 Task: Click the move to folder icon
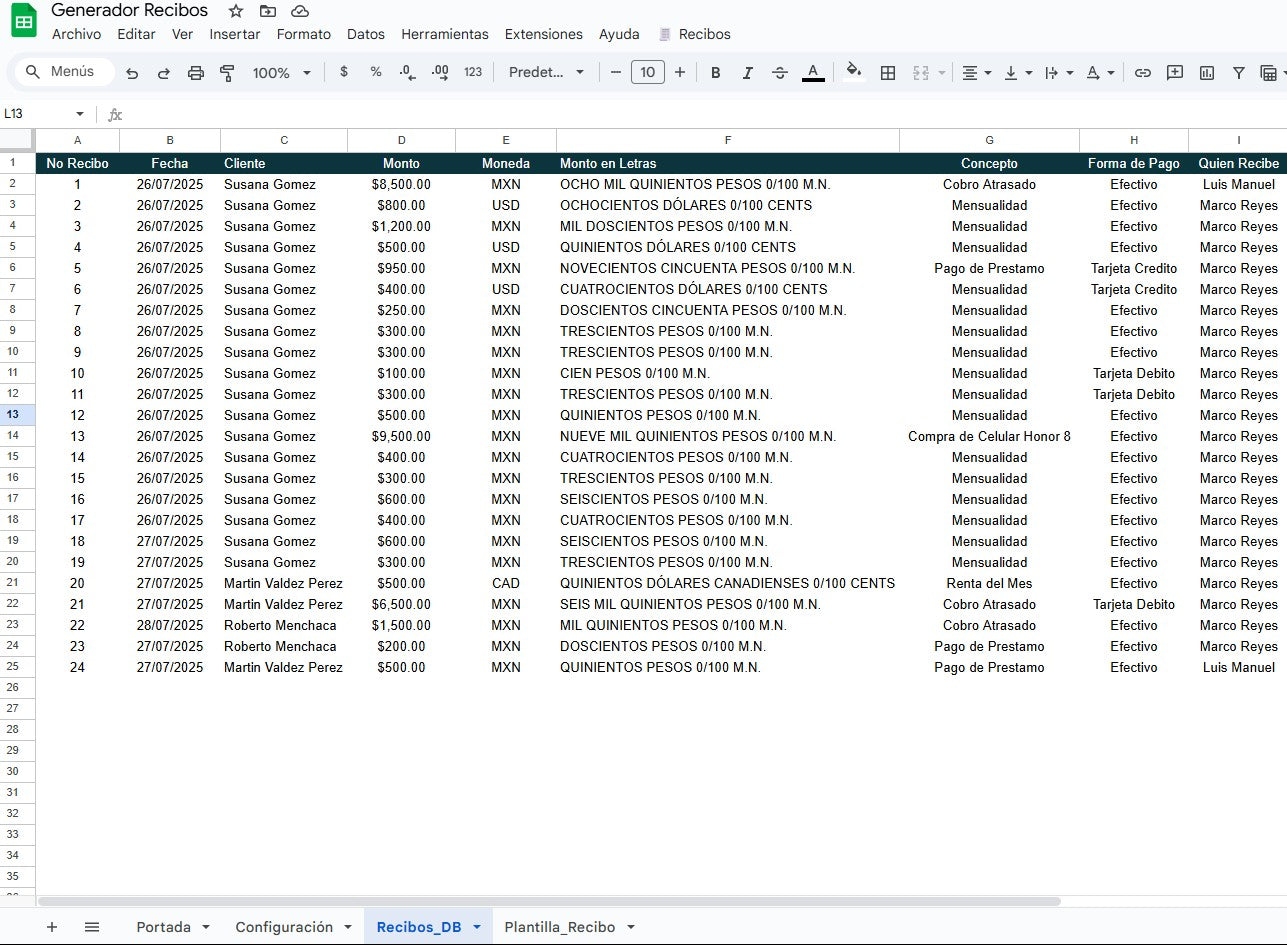click(x=267, y=11)
